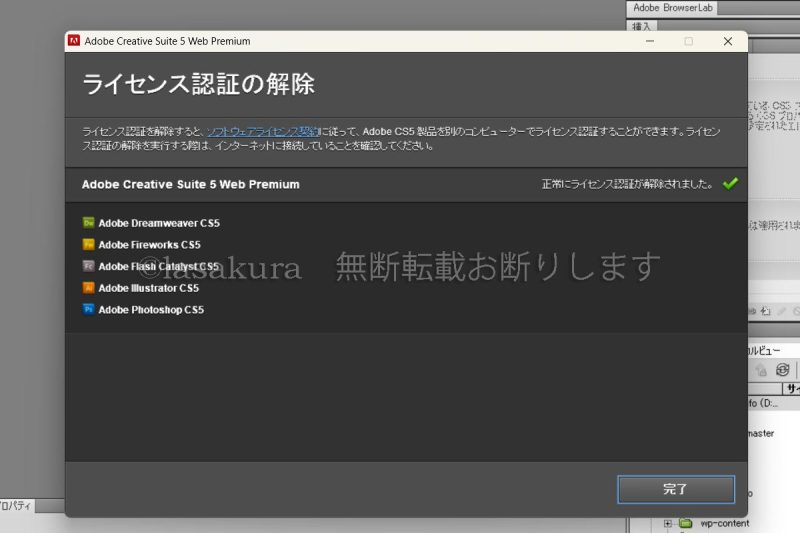800x533 pixels.
Task: Select the wp-content folder name
Action: (x=724, y=523)
